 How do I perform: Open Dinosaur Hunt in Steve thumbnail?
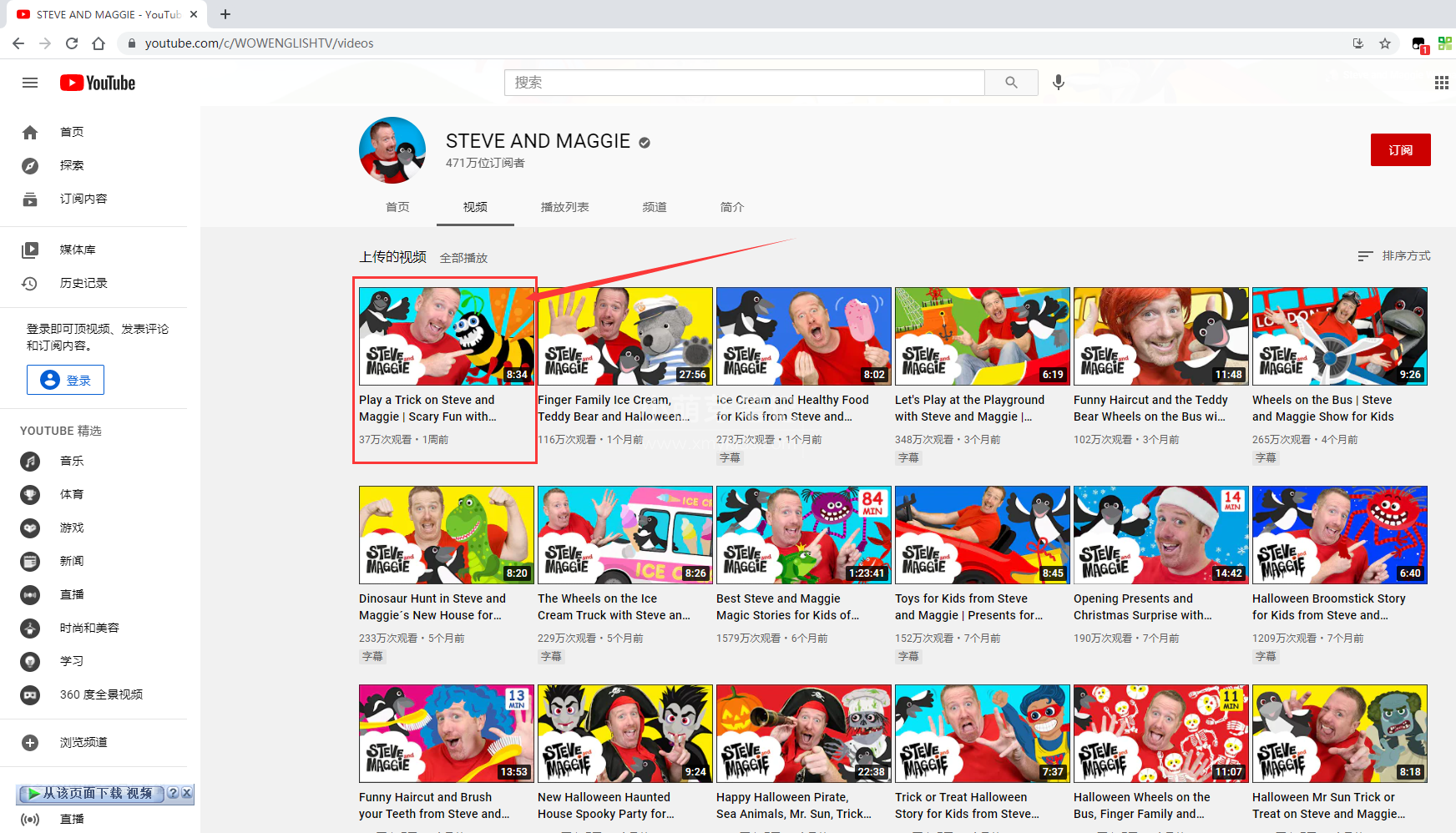tap(447, 535)
